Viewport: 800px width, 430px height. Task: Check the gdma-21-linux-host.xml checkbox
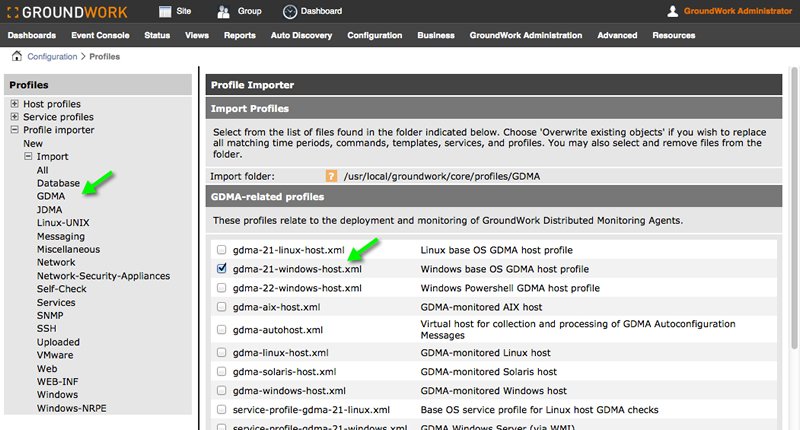tap(221, 250)
